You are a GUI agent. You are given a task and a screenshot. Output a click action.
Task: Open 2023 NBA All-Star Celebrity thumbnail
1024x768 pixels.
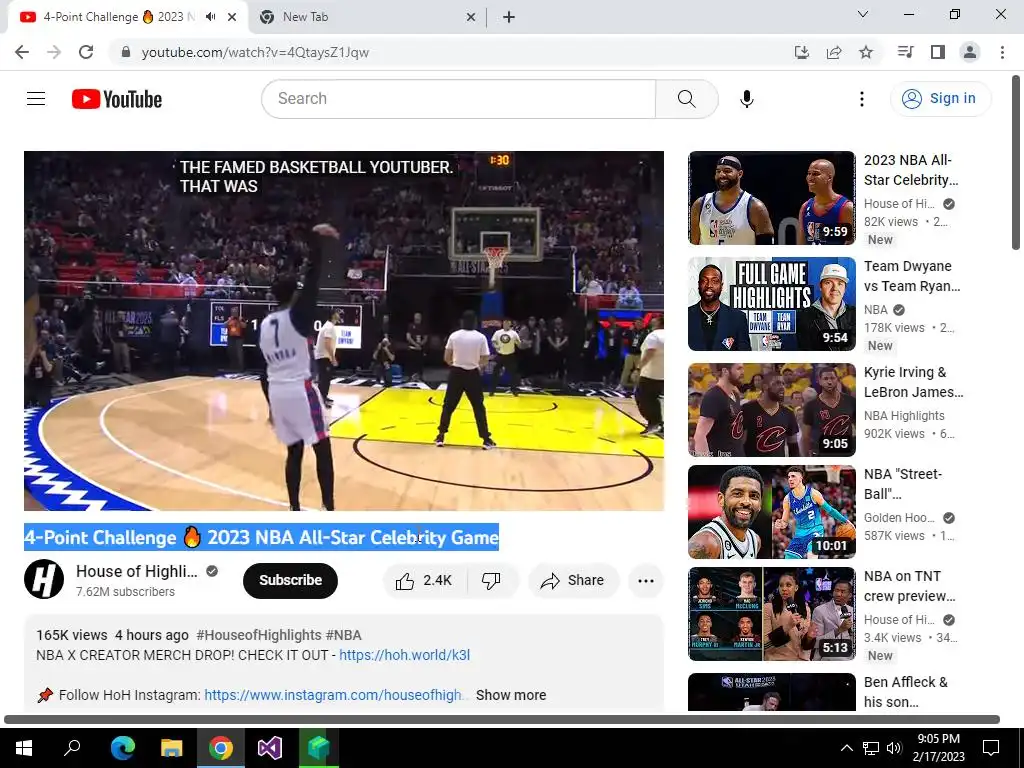(x=771, y=198)
